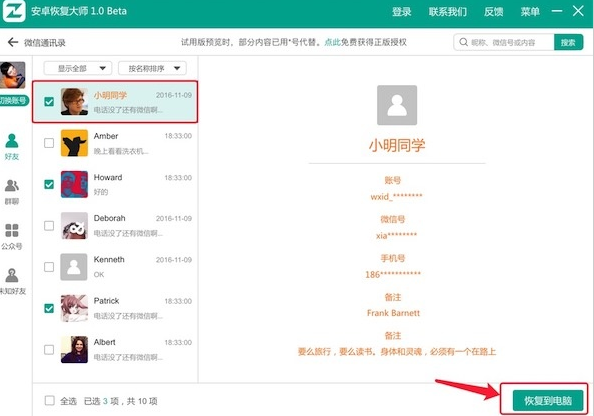Uncheck the Howard contact checkbox
594x416 pixels.
point(49,184)
